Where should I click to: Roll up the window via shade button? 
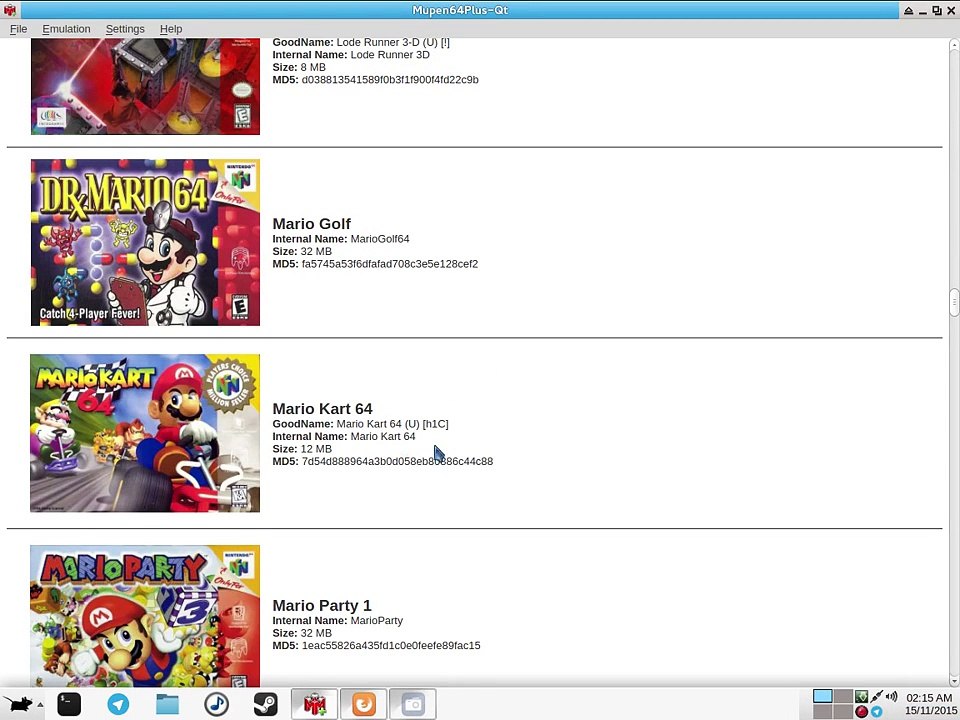tap(909, 10)
